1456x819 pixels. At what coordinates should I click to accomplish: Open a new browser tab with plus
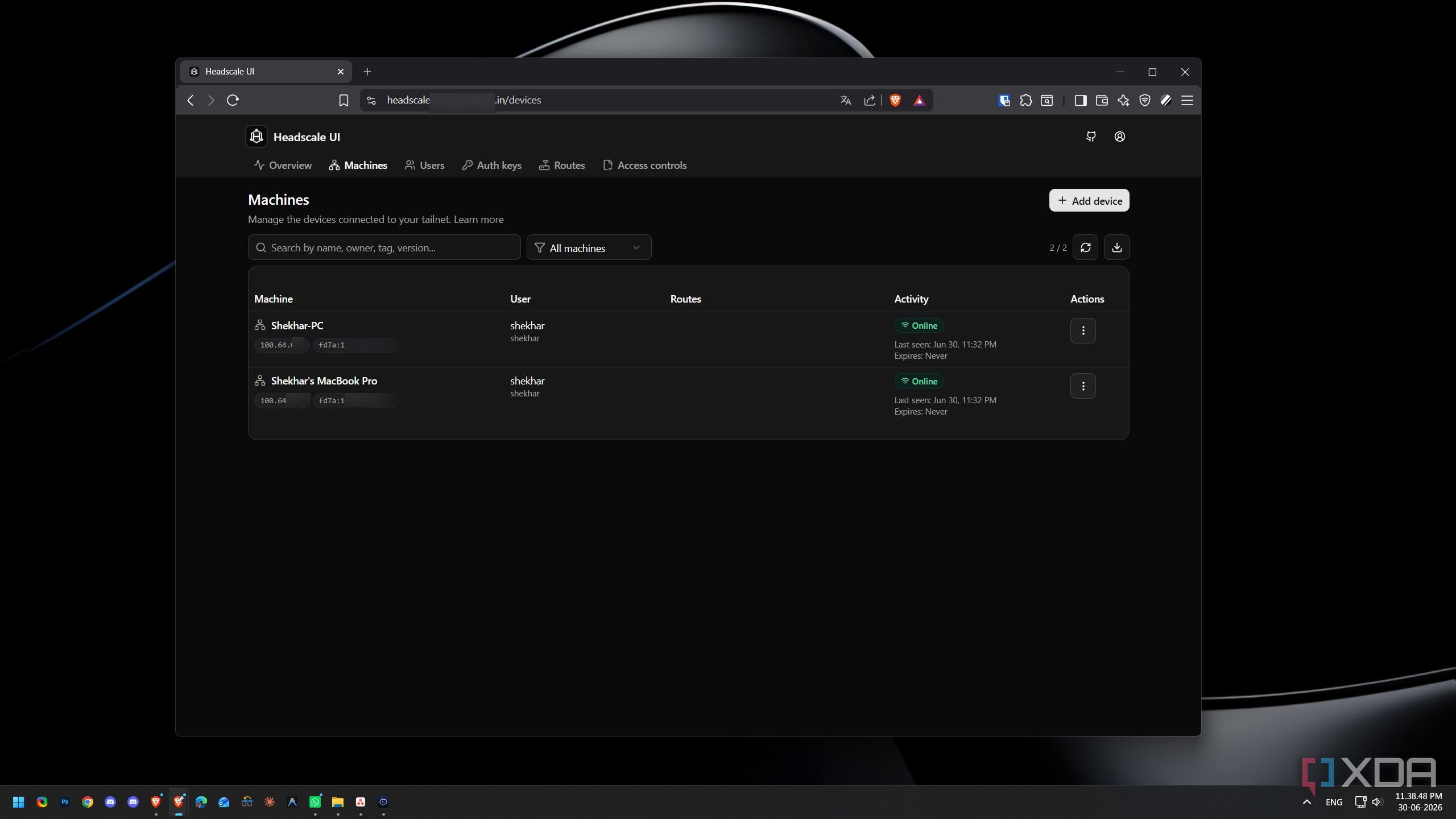click(x=367, y=72)
